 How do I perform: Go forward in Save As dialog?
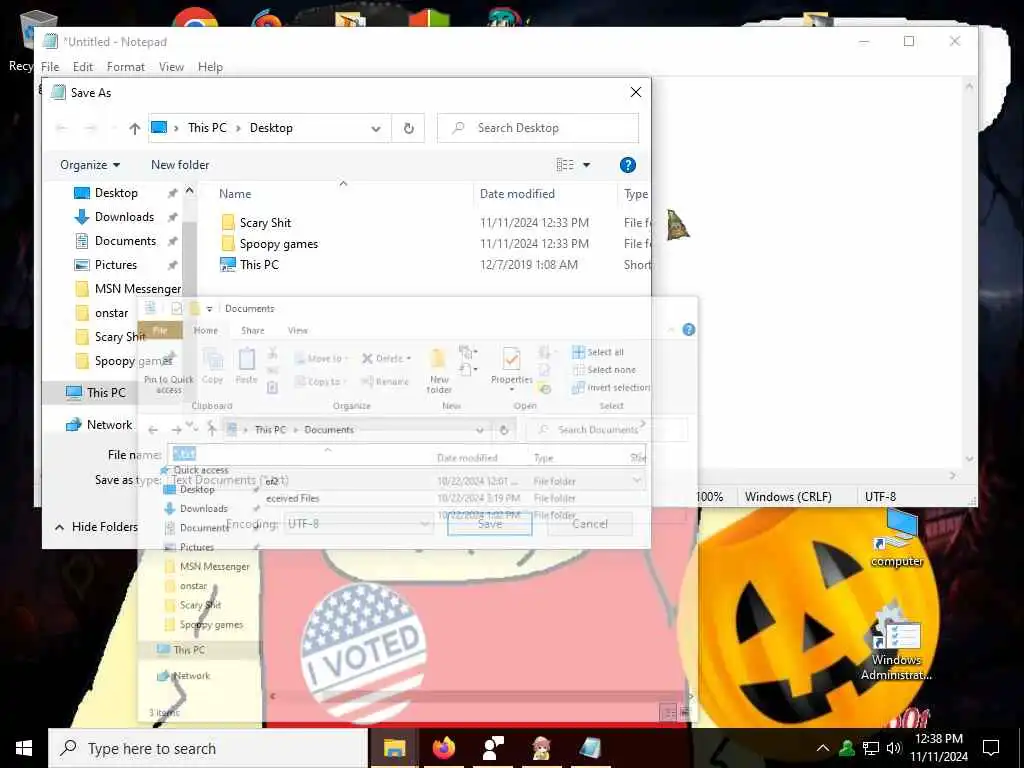91,128
